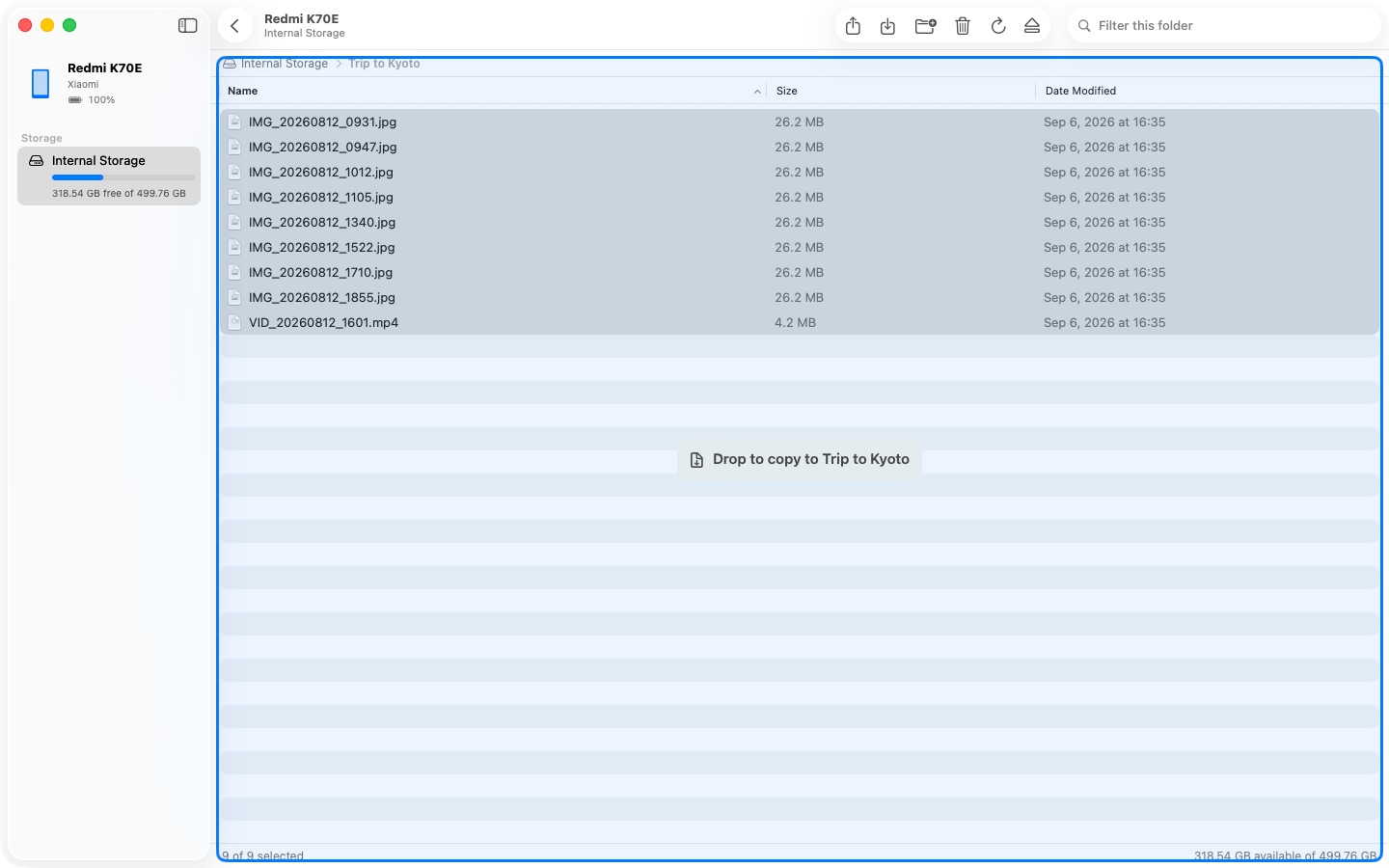Click the date of VID_20260812_1601.mp4
1389x868 pixels.
[1104, 323]
